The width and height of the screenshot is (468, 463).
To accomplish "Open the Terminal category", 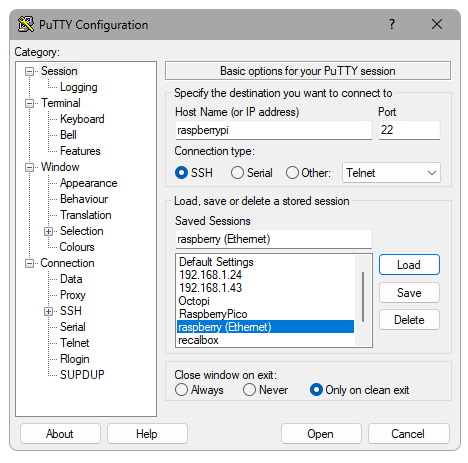I will 61,103.
